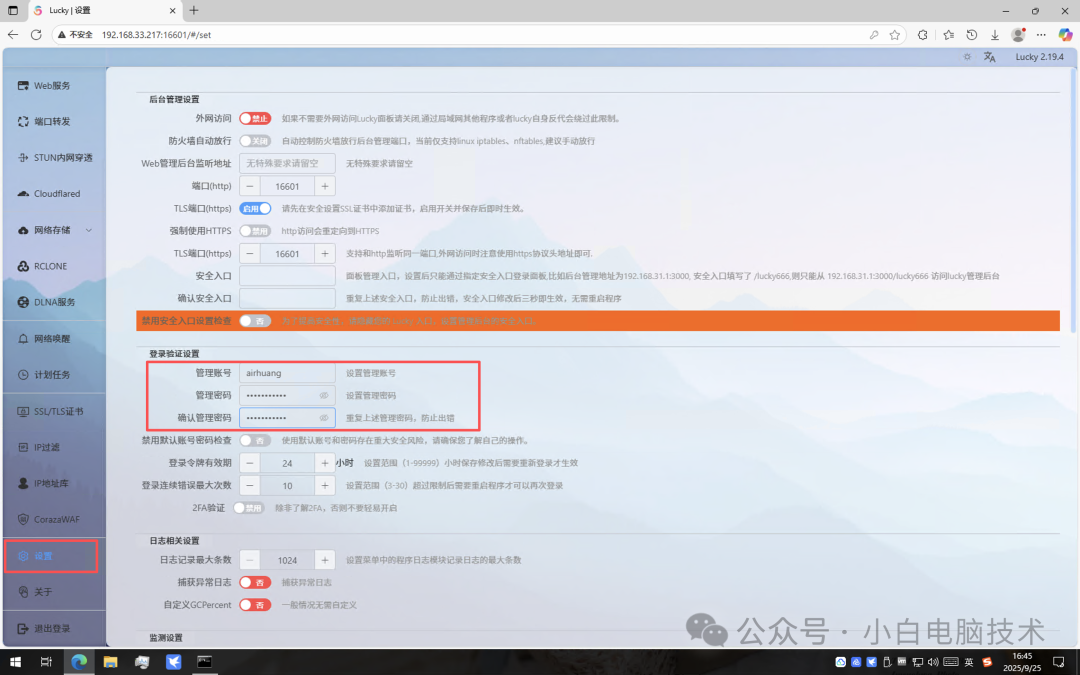The image size is (1080, 675).
Task: Decrease 登录令牌有效期 with minus
Action: pos(249,462)
